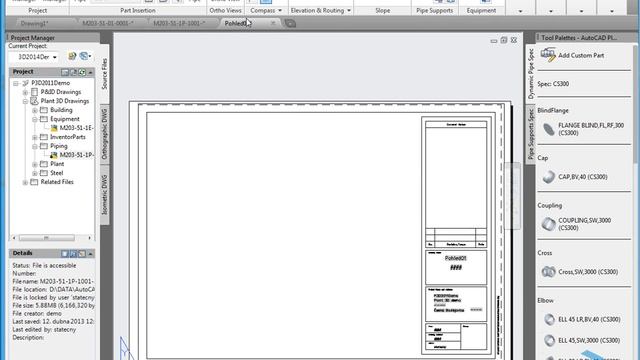Expand the Related Files node
Viewport: 640px width, 360px height.
[25, 182]
